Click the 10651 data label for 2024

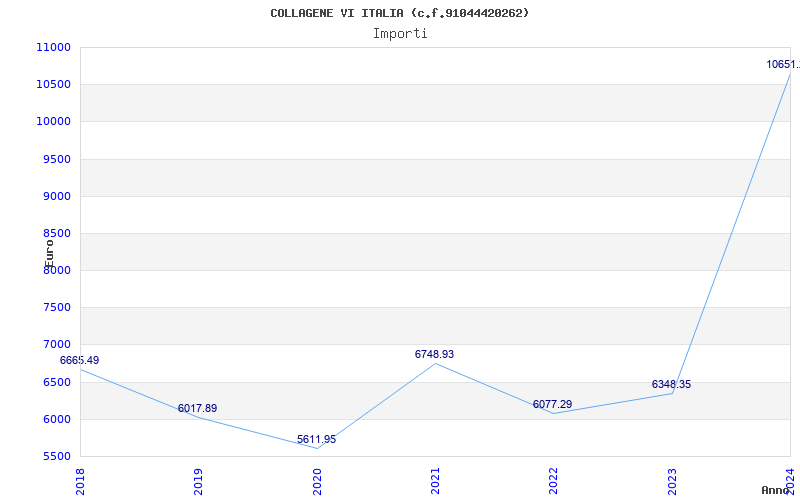pyautogui.click(x=783, y=64)
